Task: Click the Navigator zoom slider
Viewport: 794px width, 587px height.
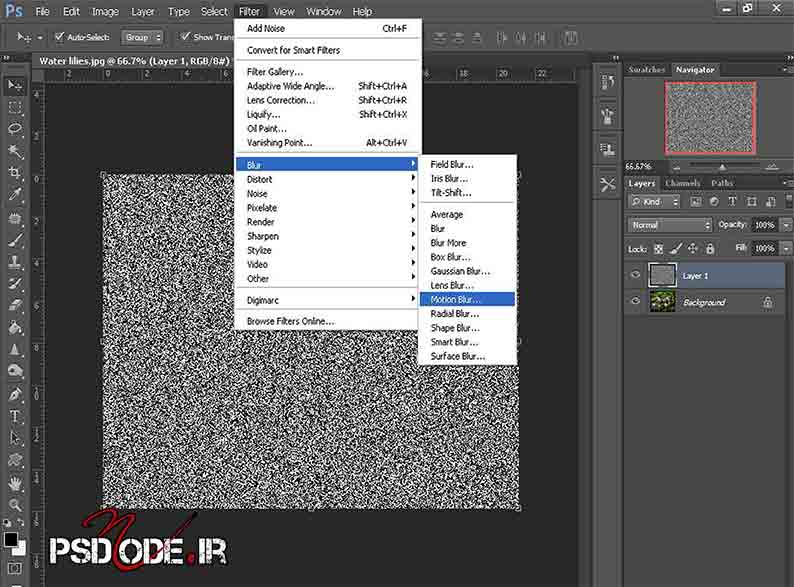Action: [x=723, y=166]
